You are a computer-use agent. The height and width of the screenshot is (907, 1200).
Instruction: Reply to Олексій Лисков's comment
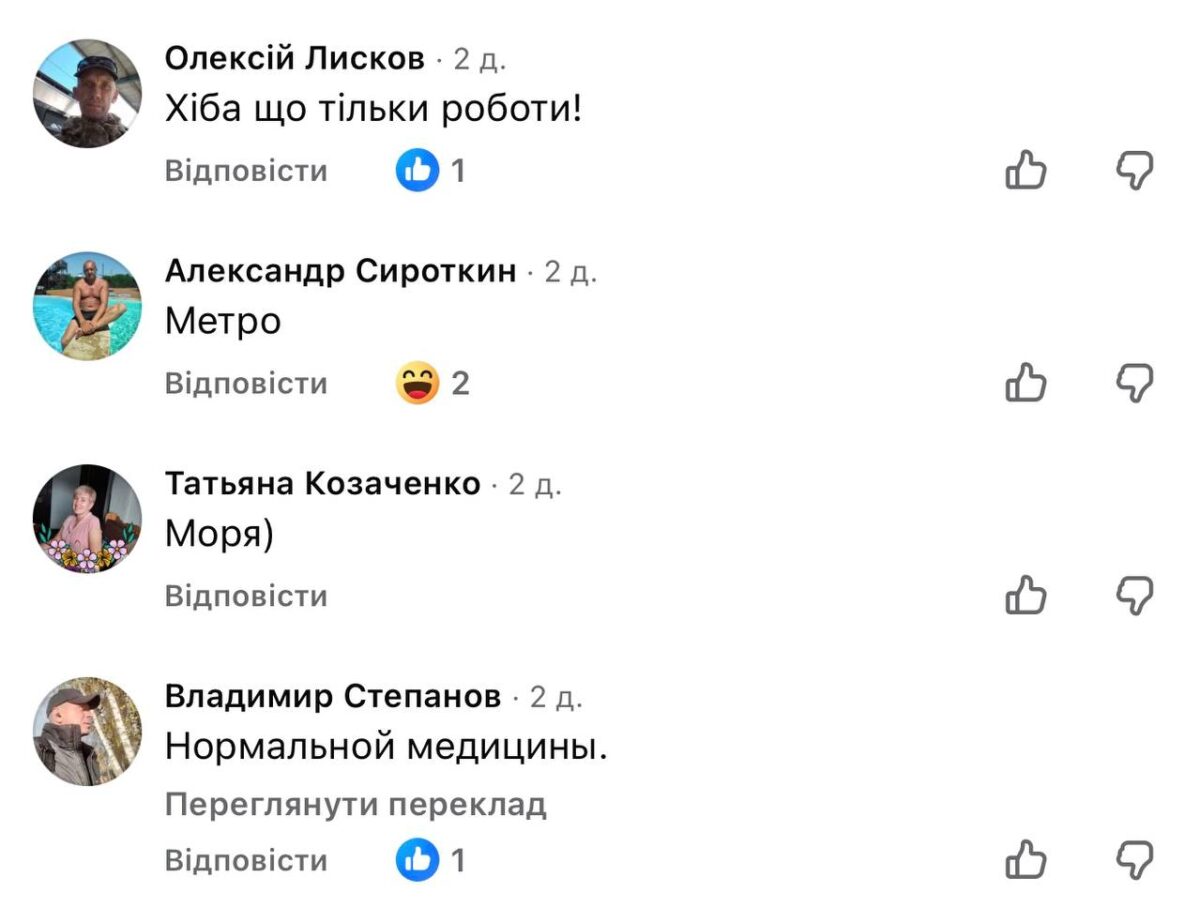(246, 171)
